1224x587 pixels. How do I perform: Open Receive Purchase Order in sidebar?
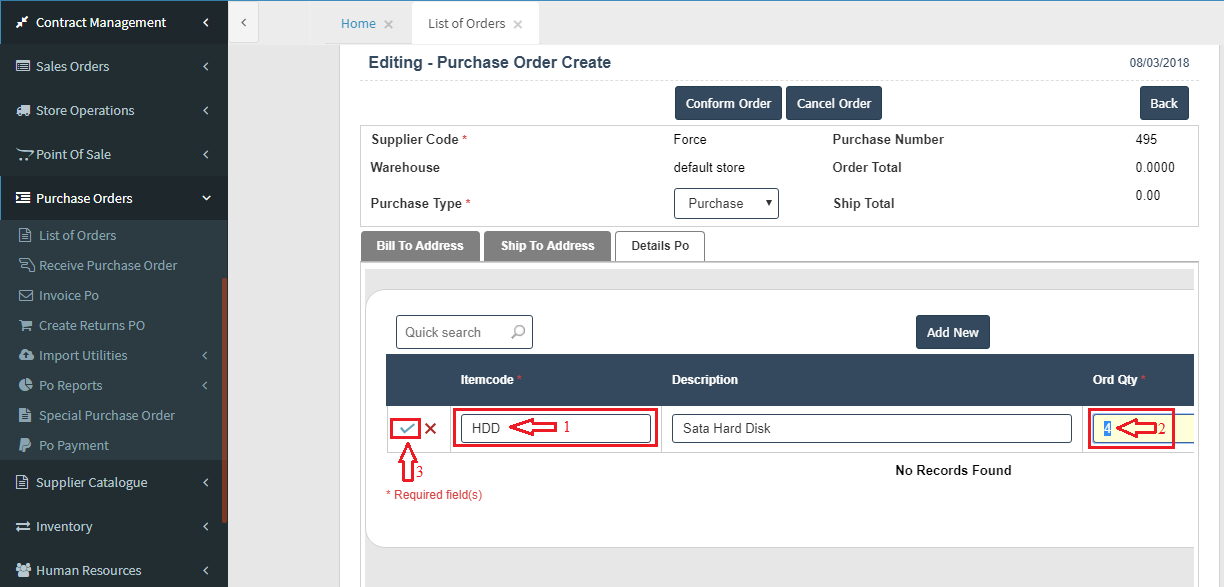pyautogui.click(x=108, y=265)
